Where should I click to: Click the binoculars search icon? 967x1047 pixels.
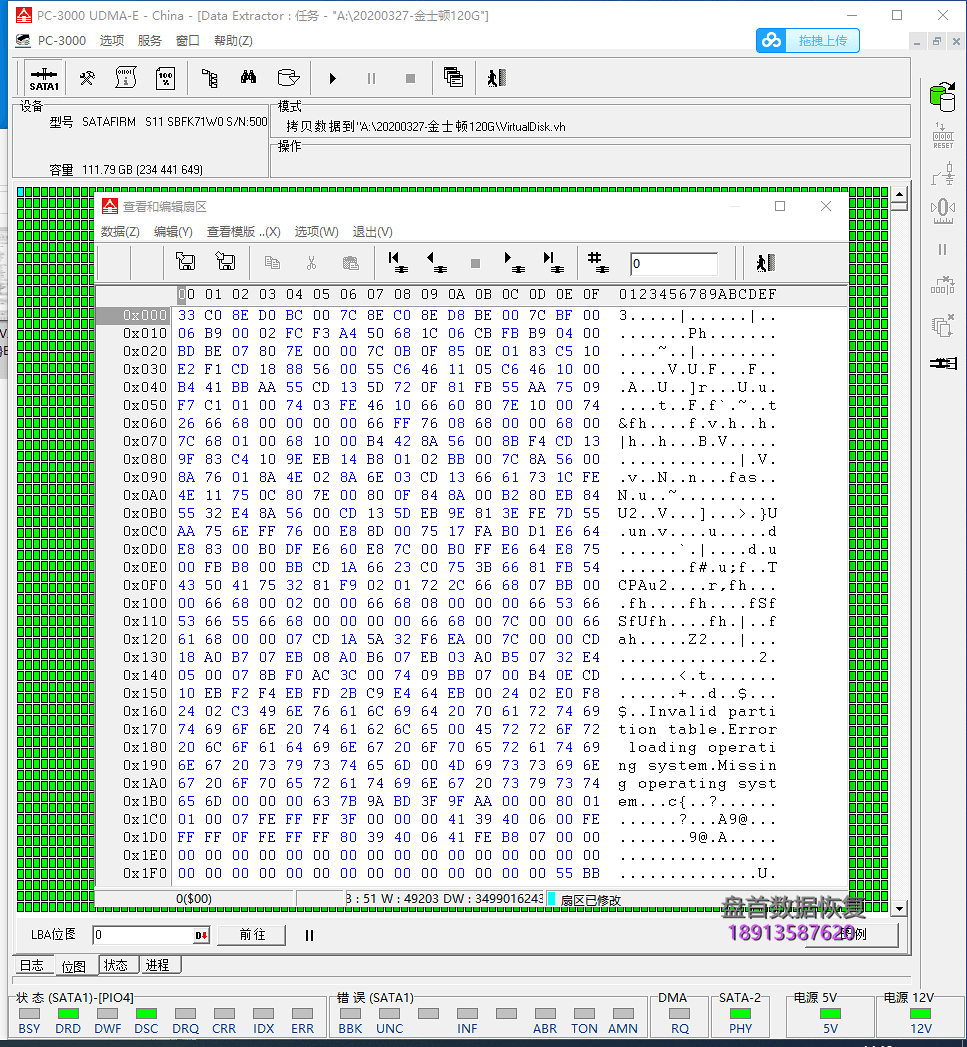pyautogui.click(x=248, y=77)
